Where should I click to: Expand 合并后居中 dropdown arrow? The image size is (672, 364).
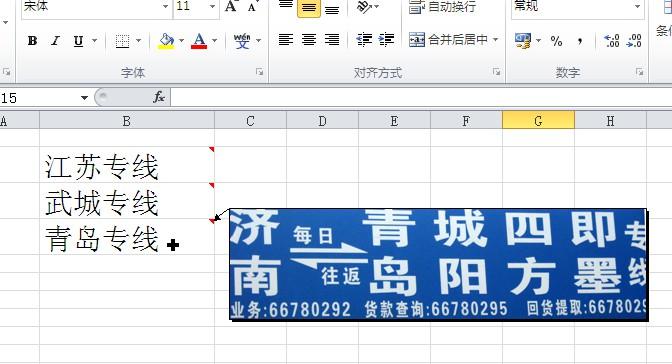tap(495, 40)
